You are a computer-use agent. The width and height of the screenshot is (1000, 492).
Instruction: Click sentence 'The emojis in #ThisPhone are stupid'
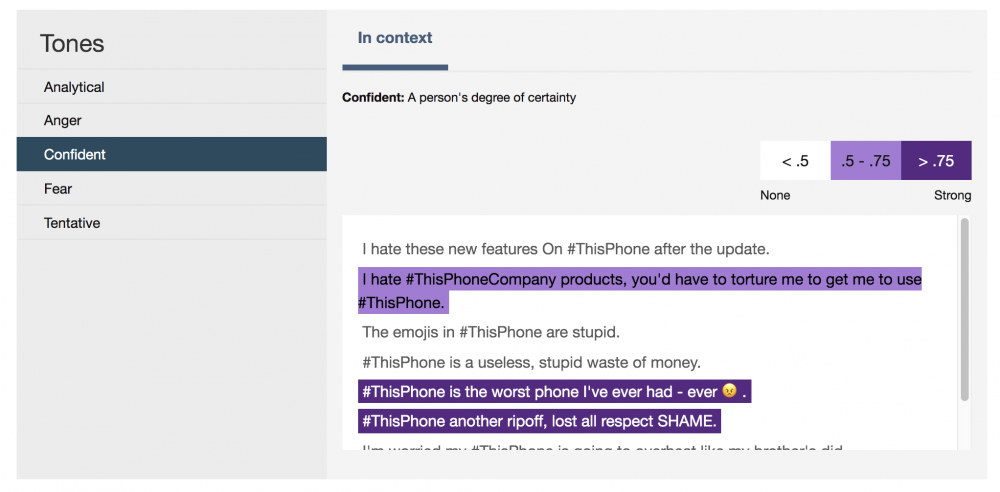[x=491, y=332]
